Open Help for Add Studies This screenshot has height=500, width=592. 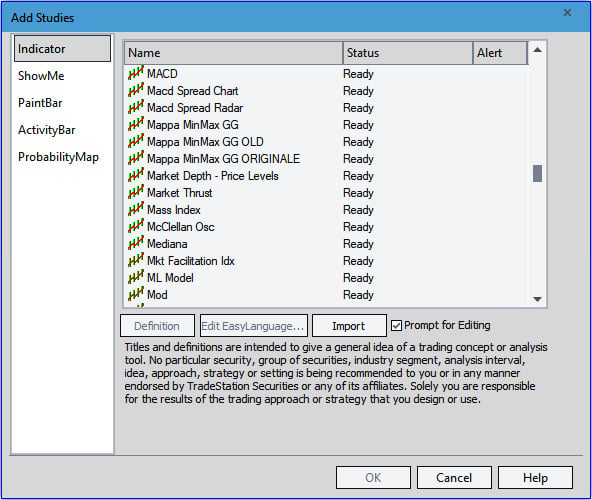pyautogui.click(x=535, y=478)
